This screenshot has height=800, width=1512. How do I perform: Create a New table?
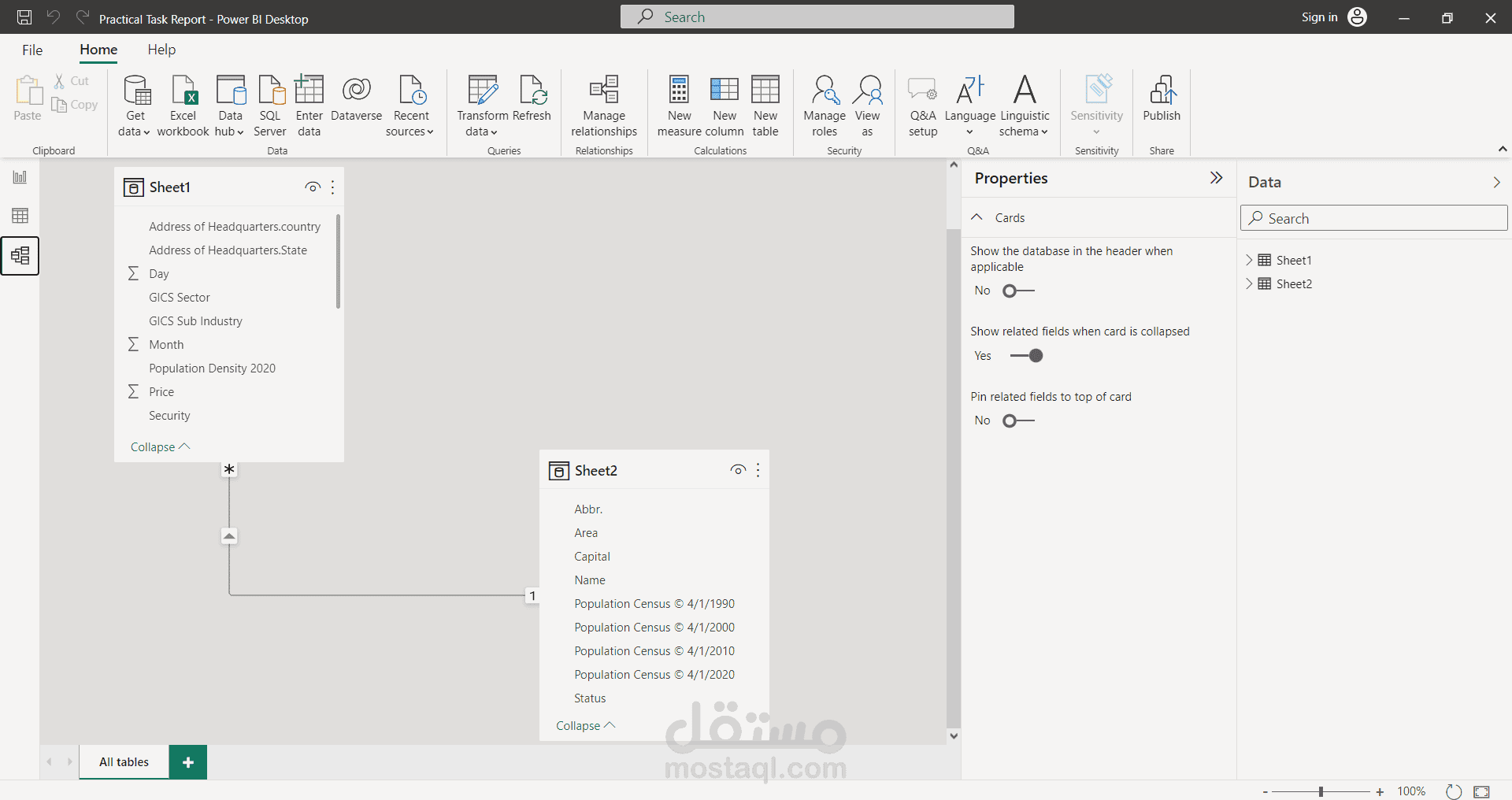tap(765, 106)
